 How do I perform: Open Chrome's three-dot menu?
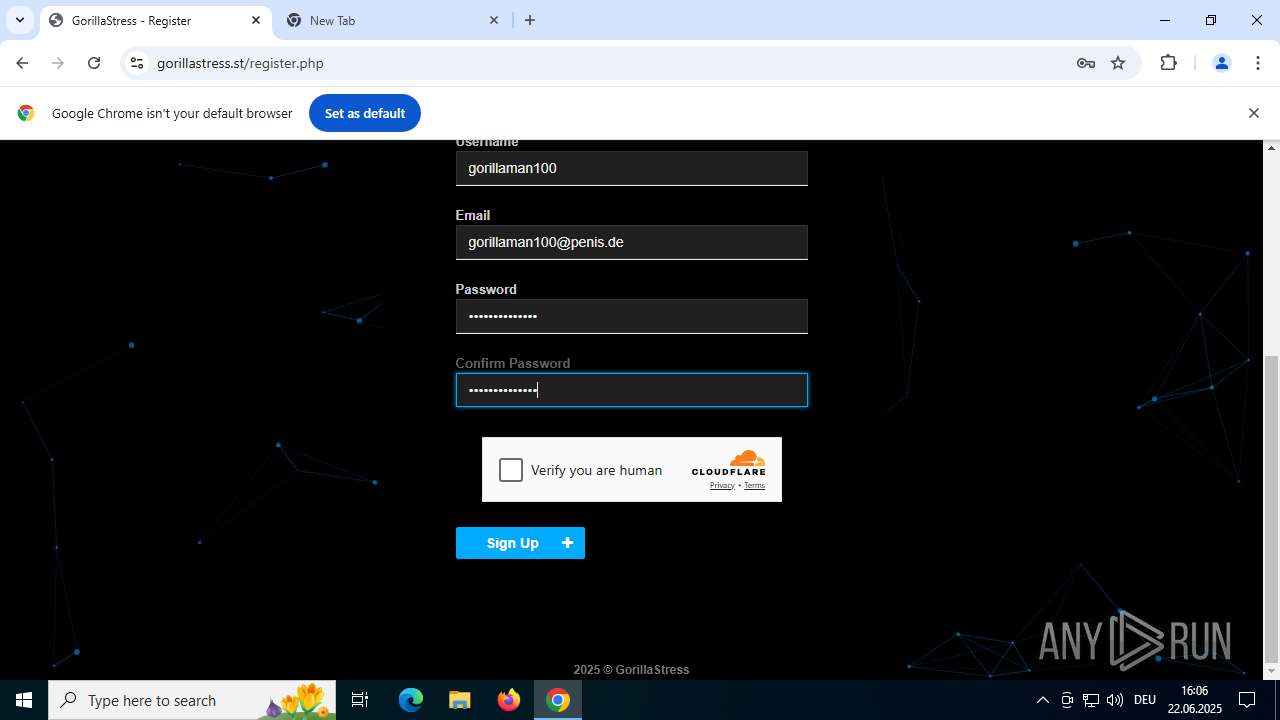pos(1258,63)
